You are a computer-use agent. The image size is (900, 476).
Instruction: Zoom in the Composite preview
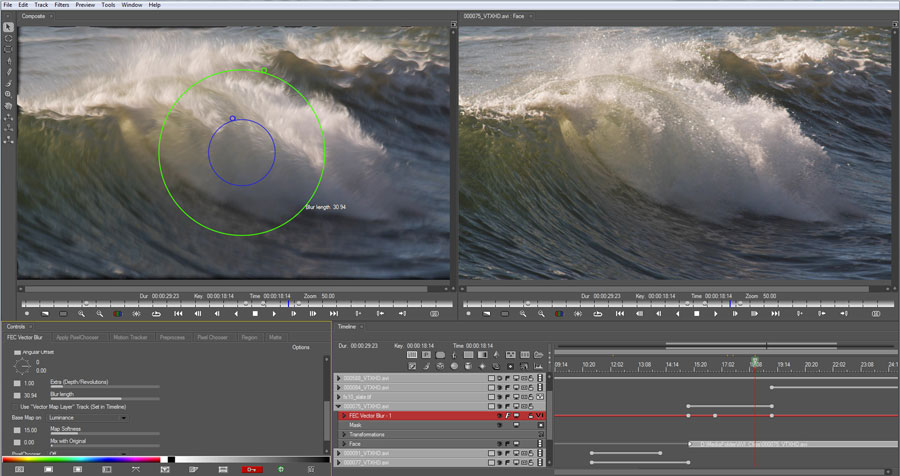pos(82,314)
